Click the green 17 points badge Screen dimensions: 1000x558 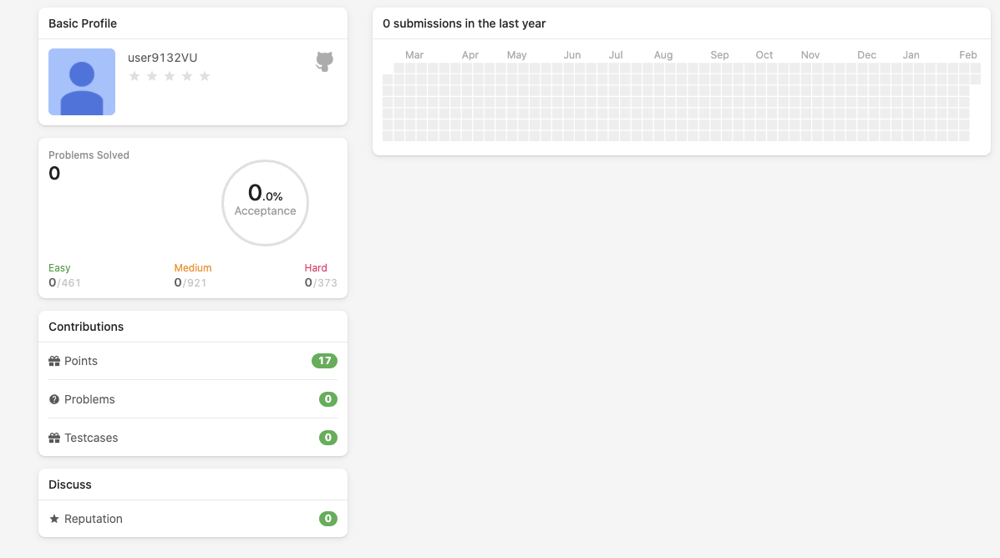tap(325, 361)
